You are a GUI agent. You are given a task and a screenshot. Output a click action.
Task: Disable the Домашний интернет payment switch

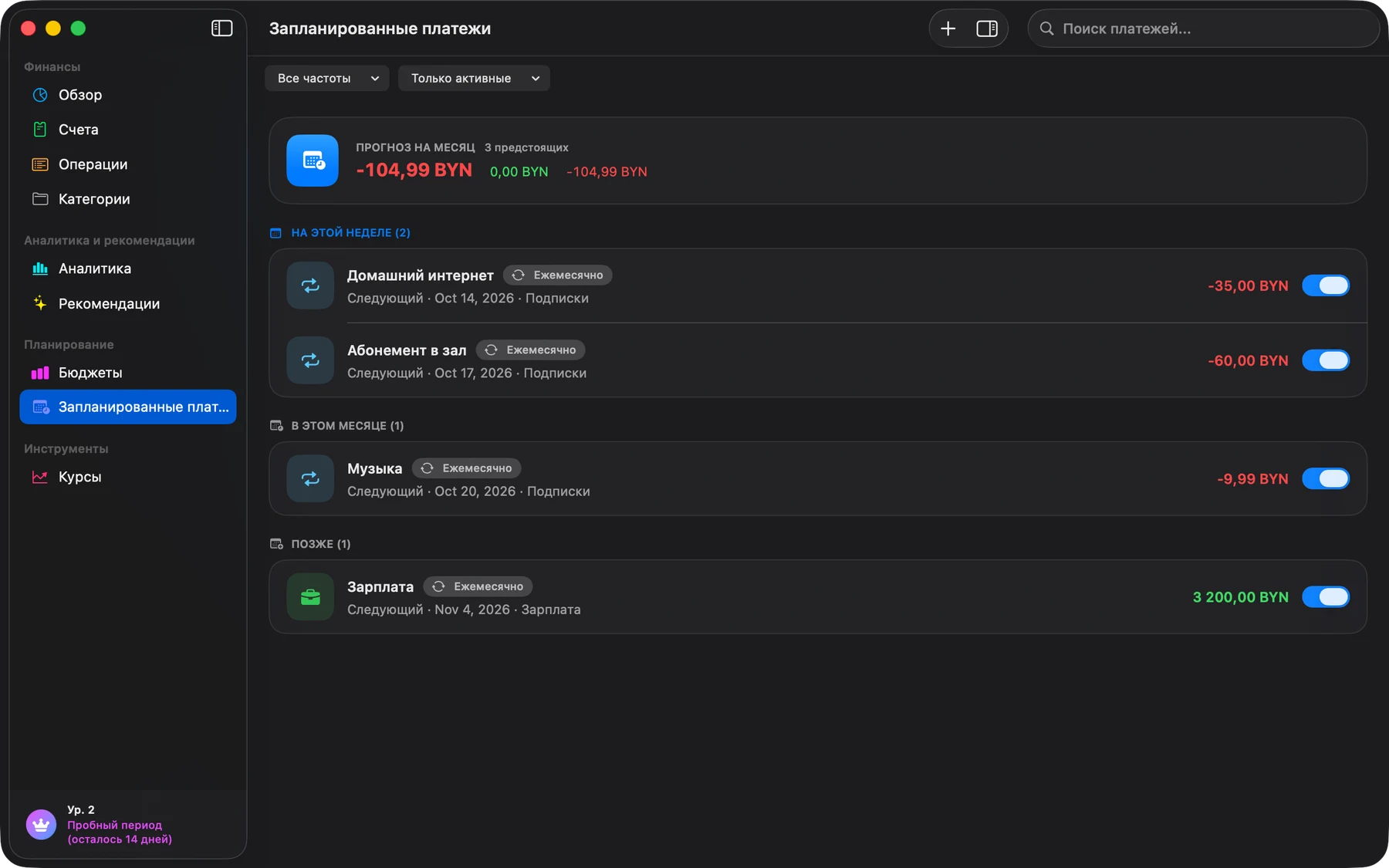(x=1326, y=285)
